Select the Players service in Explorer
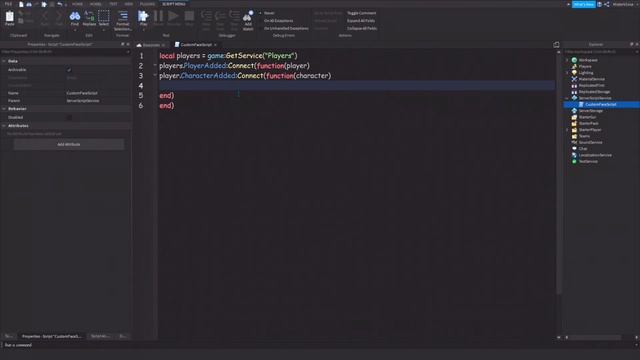 pyautogui.click(x=584, y=67)
